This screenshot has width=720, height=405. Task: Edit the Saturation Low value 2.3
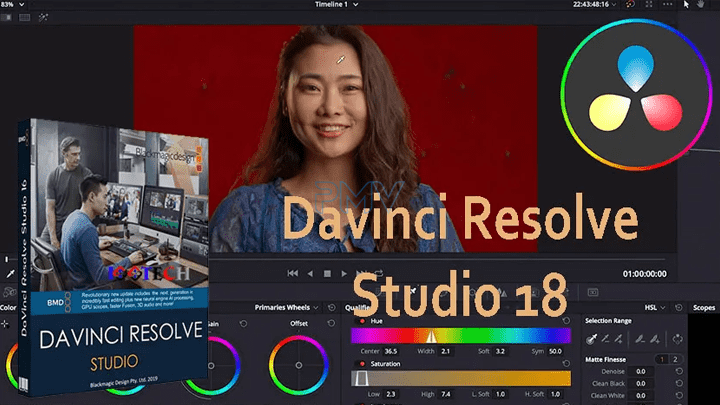391,394
